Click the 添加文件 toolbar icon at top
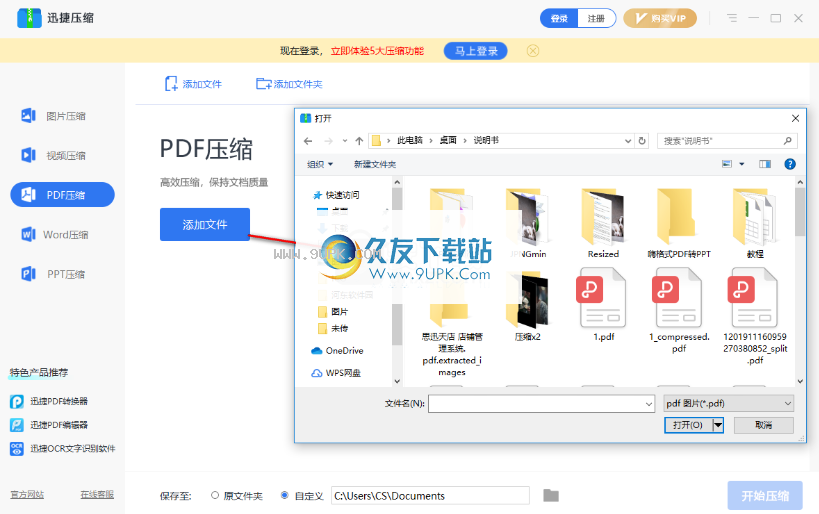The image size is (819, 514). [x=193, y=84]
